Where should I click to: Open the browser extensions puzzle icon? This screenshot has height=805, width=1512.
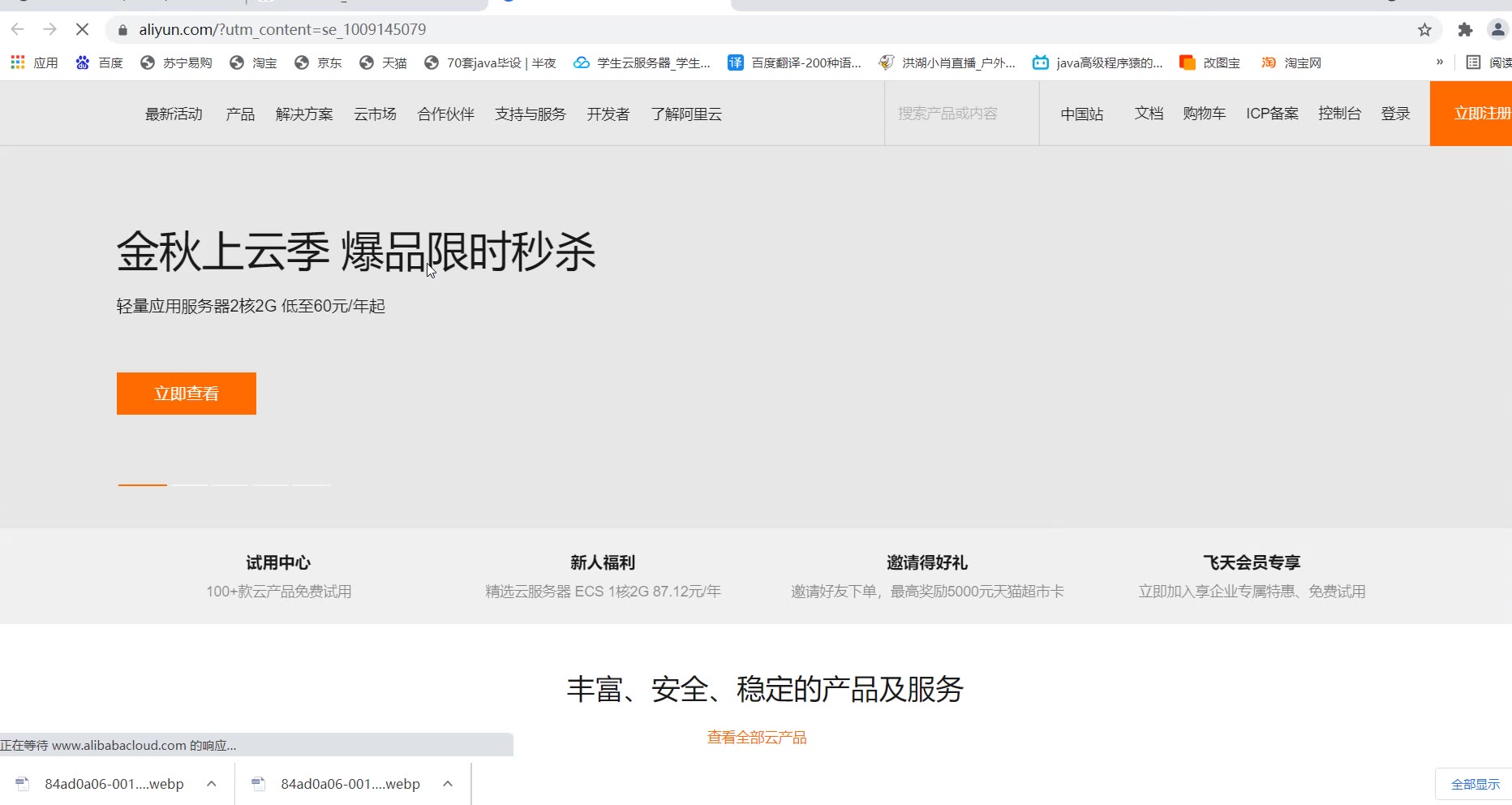click(x=1465, y=30)
